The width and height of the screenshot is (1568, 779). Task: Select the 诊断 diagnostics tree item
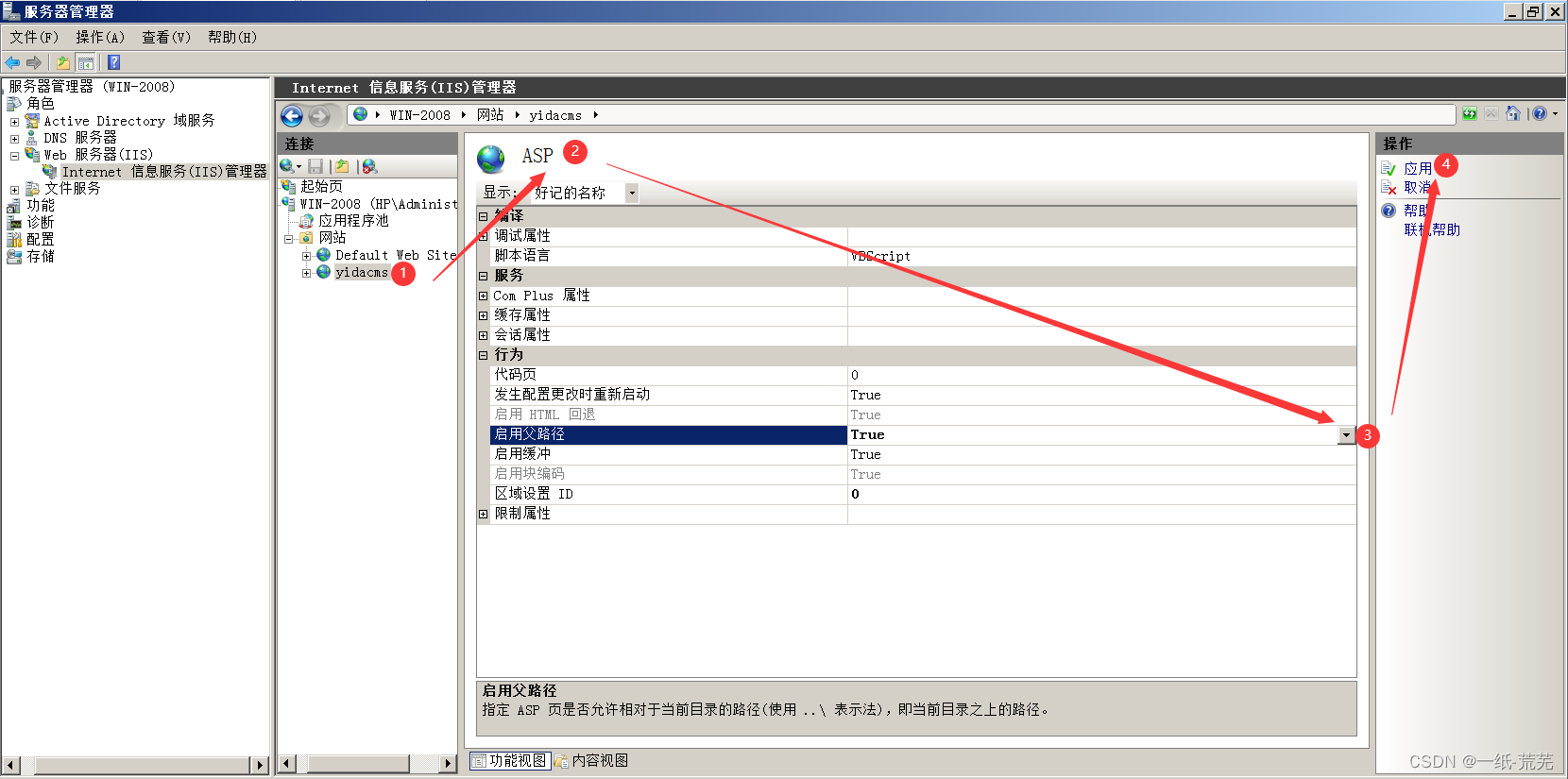tap(40, 223)
